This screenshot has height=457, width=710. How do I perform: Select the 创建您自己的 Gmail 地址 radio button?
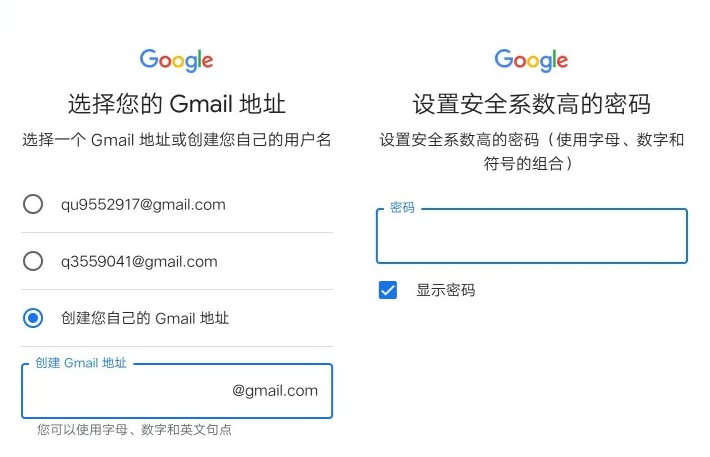pos(33,318)
